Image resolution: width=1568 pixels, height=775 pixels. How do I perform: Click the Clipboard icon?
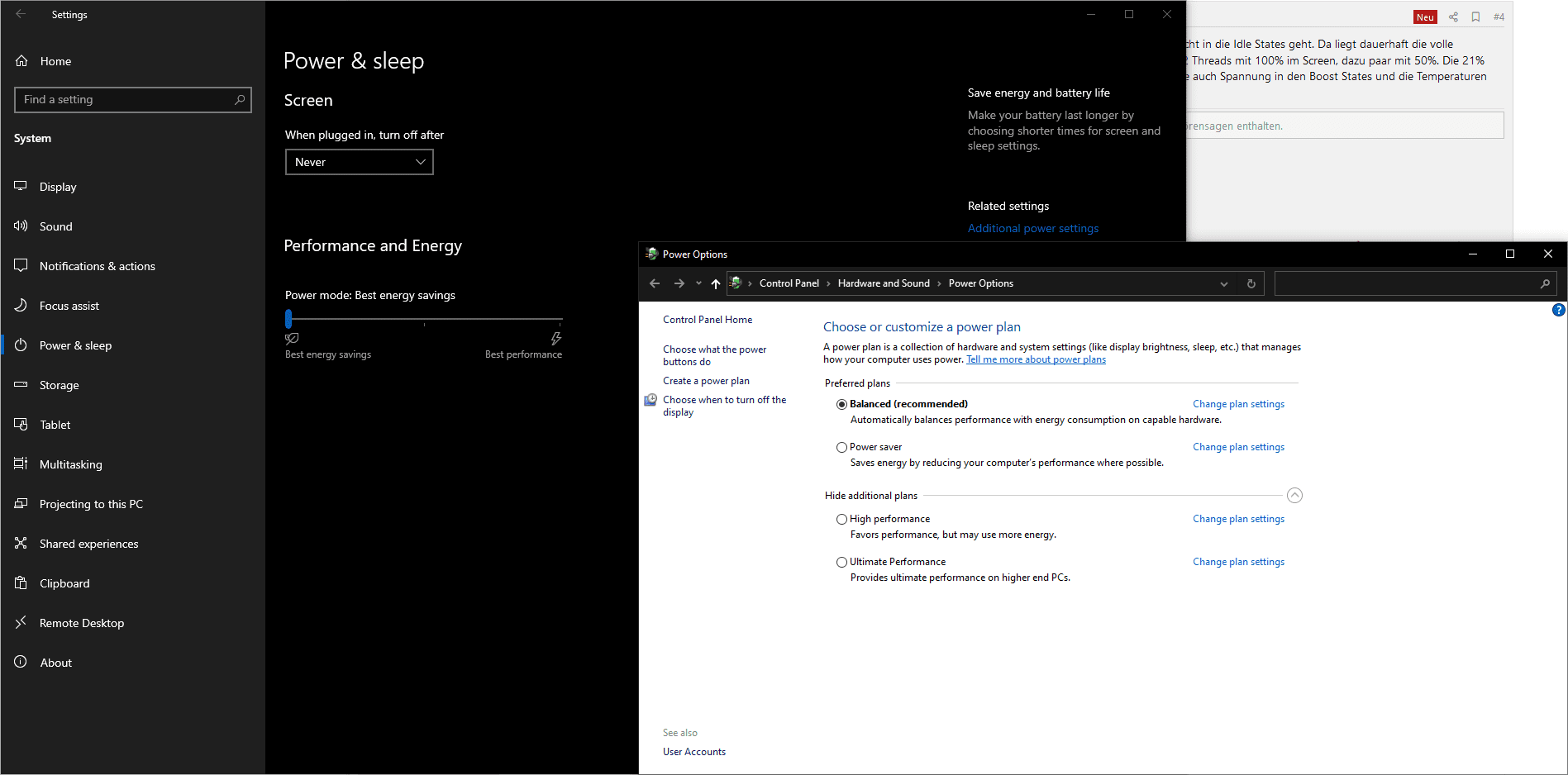[x=21, y=583]
